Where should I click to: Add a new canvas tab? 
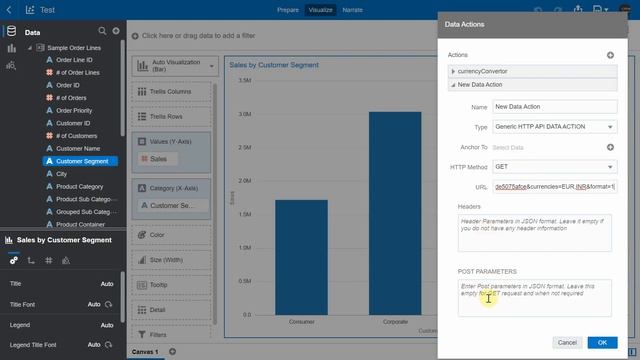tap(172, 351)
